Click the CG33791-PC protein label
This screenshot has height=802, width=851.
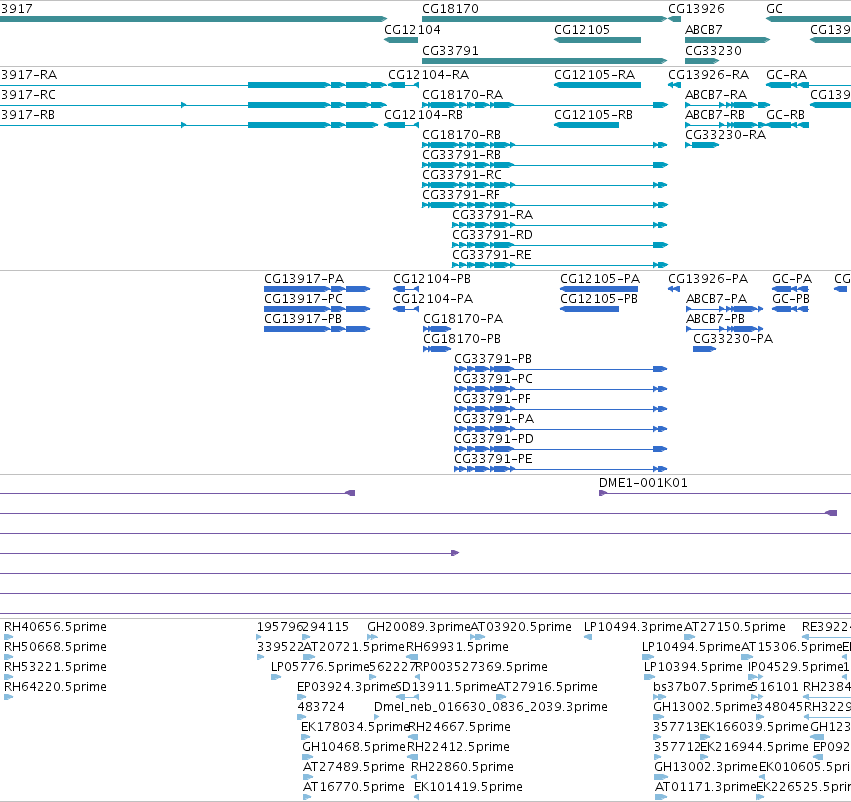[x=493, y=379]
